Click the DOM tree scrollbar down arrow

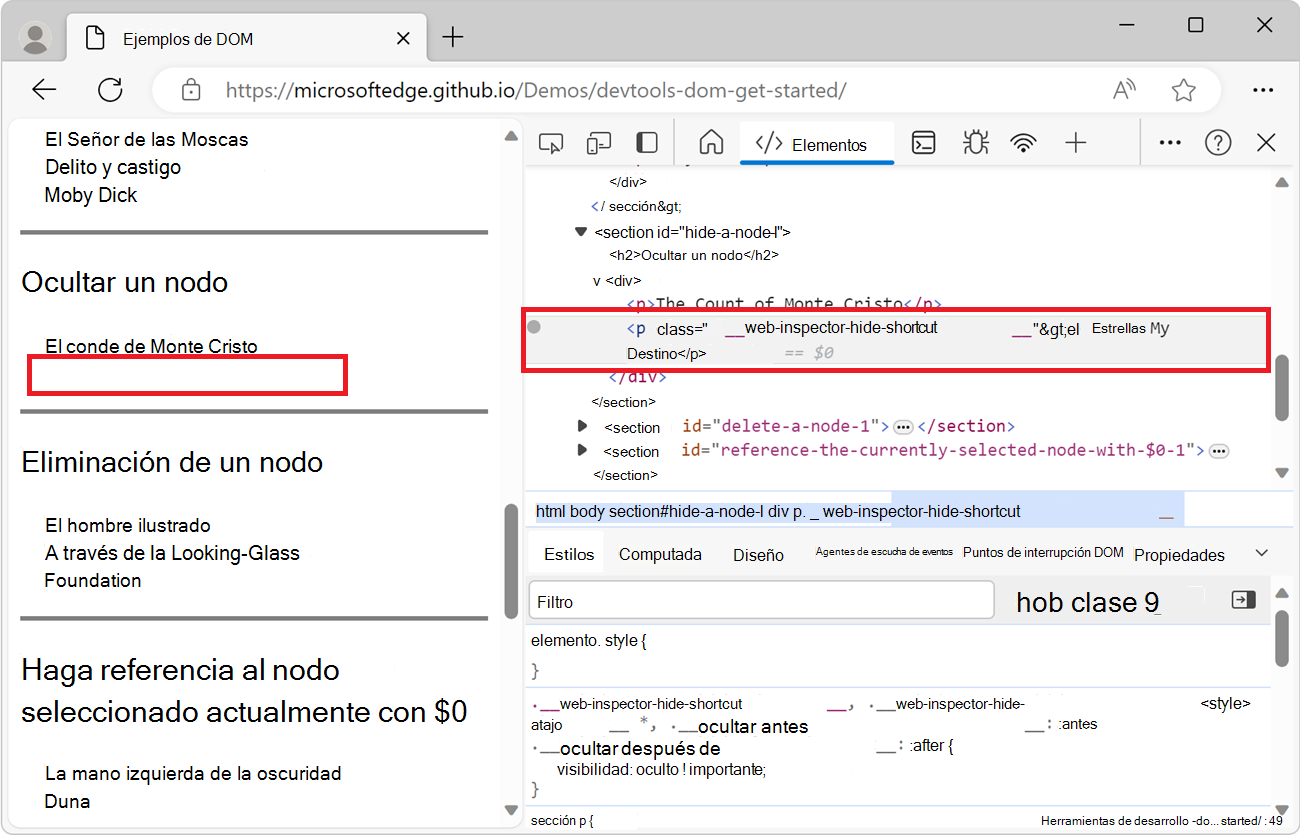[1282, 472]
